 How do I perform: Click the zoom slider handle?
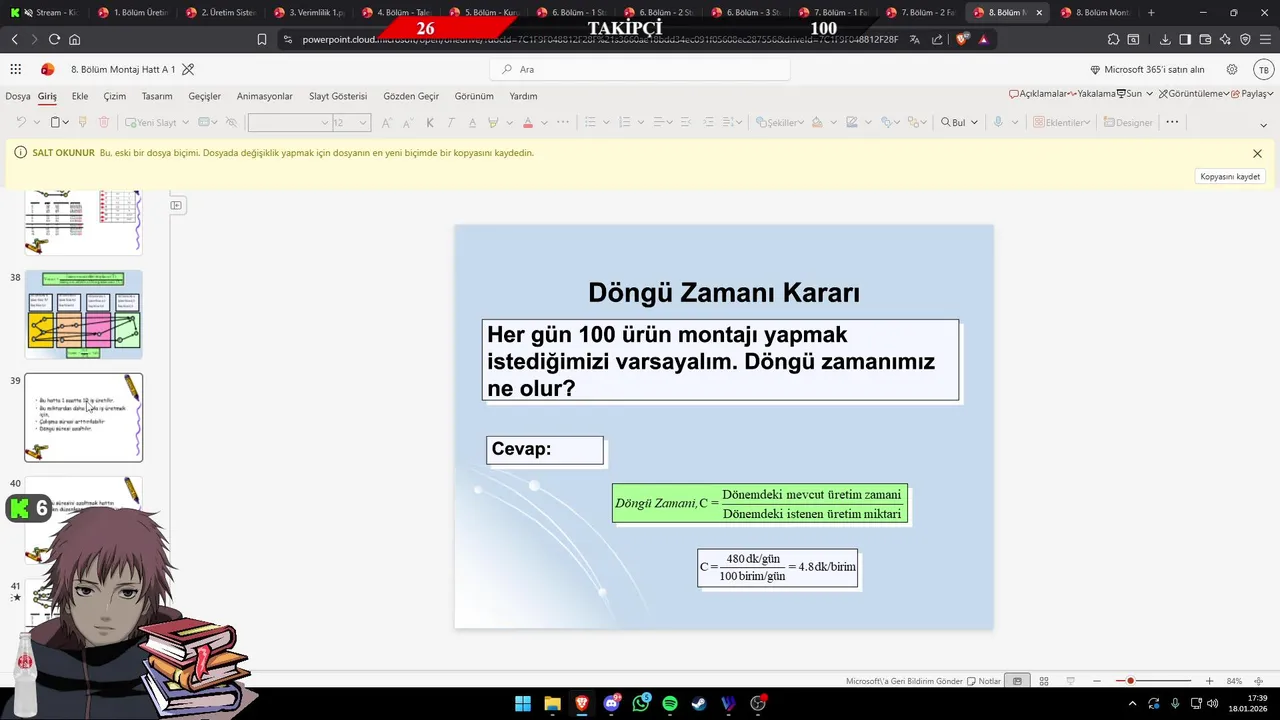pos(1130,681)
